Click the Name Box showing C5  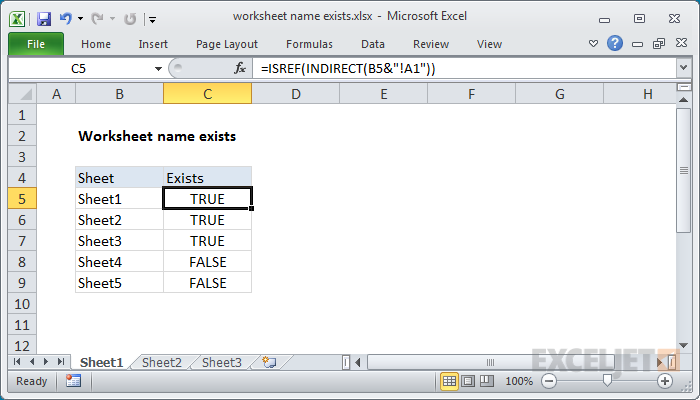point(79,68)
